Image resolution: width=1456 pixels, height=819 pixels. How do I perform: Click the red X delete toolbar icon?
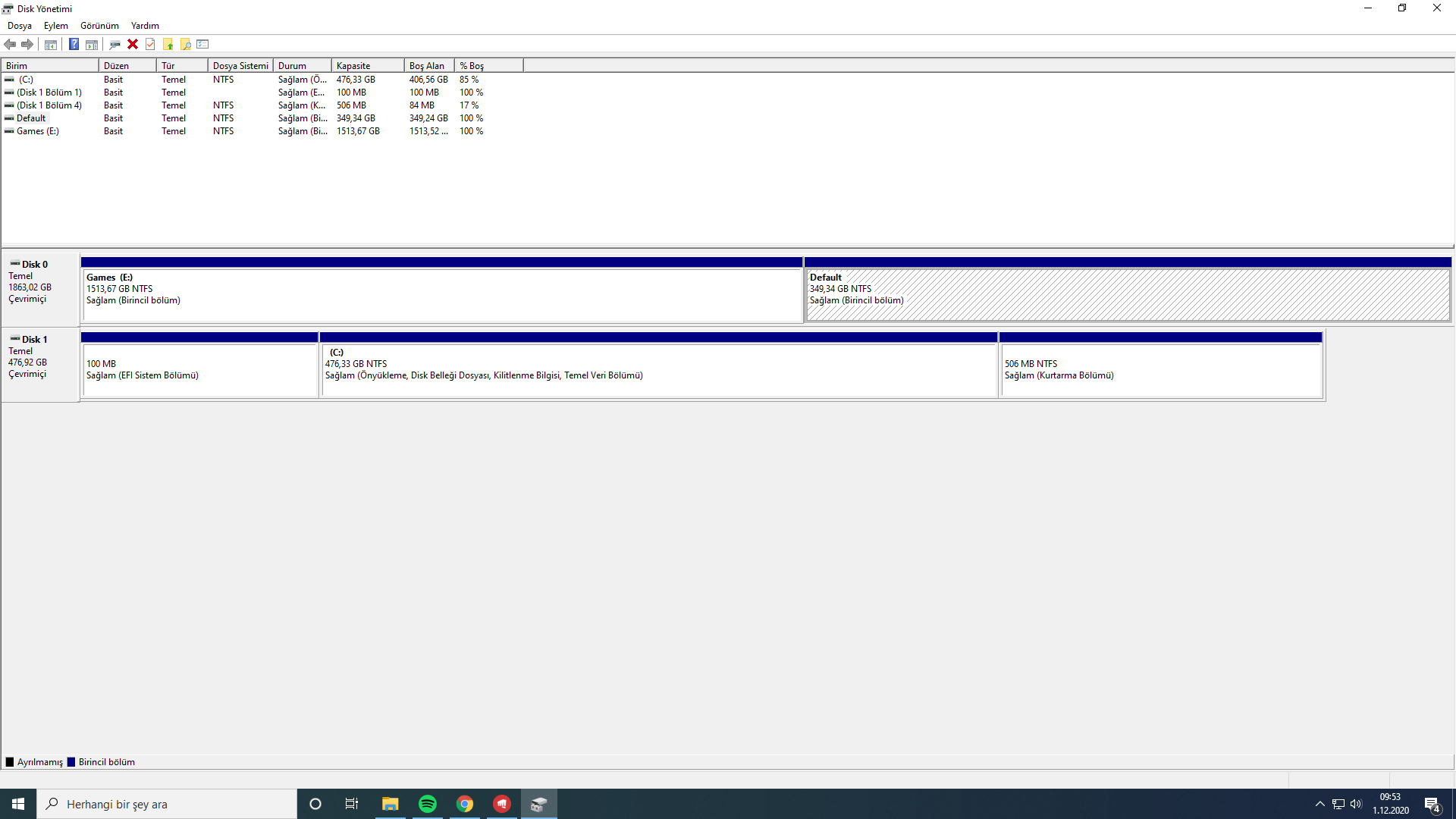click(133, 44)
